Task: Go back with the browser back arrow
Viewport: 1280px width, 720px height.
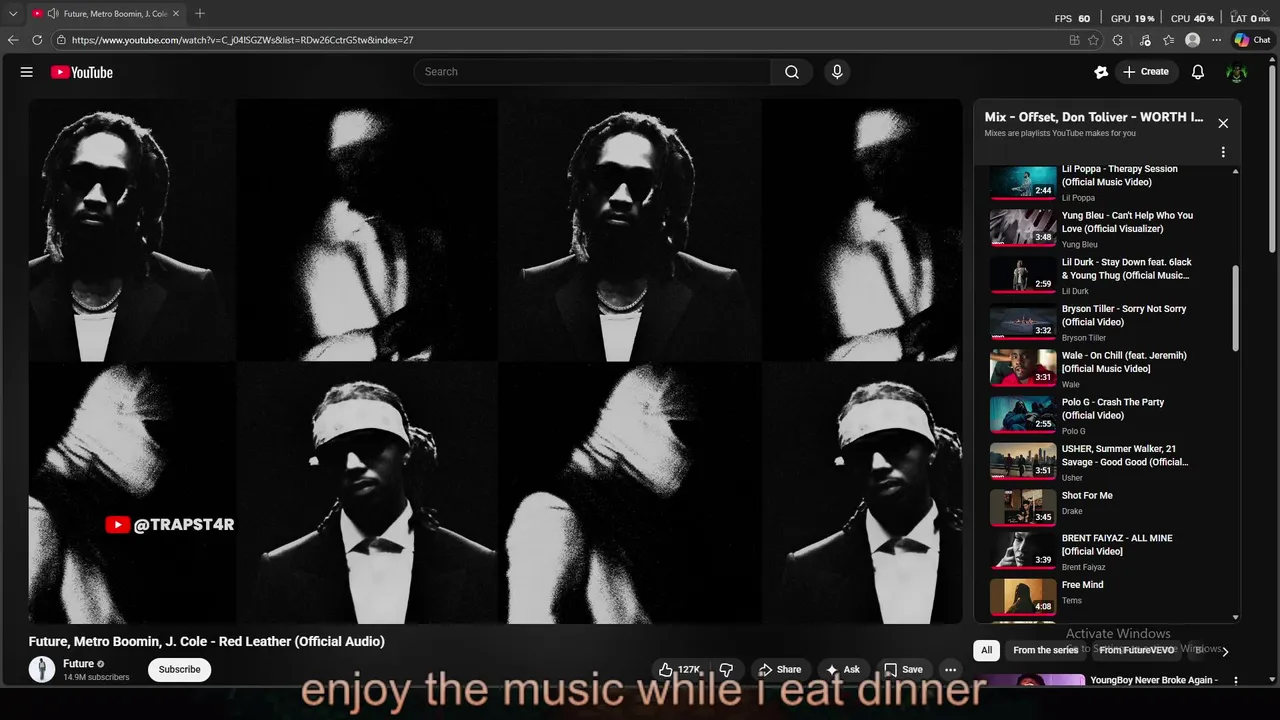Action: (x=13, y=40)
